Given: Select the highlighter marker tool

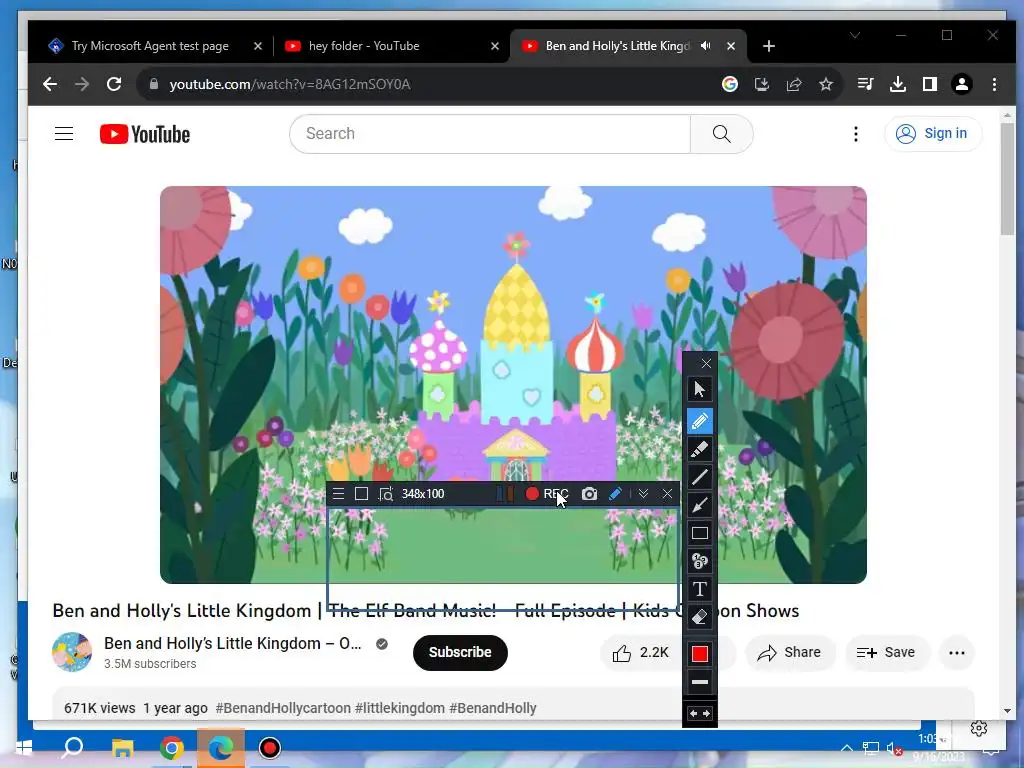Looking at the screenshot, I should tap(699, 449).
